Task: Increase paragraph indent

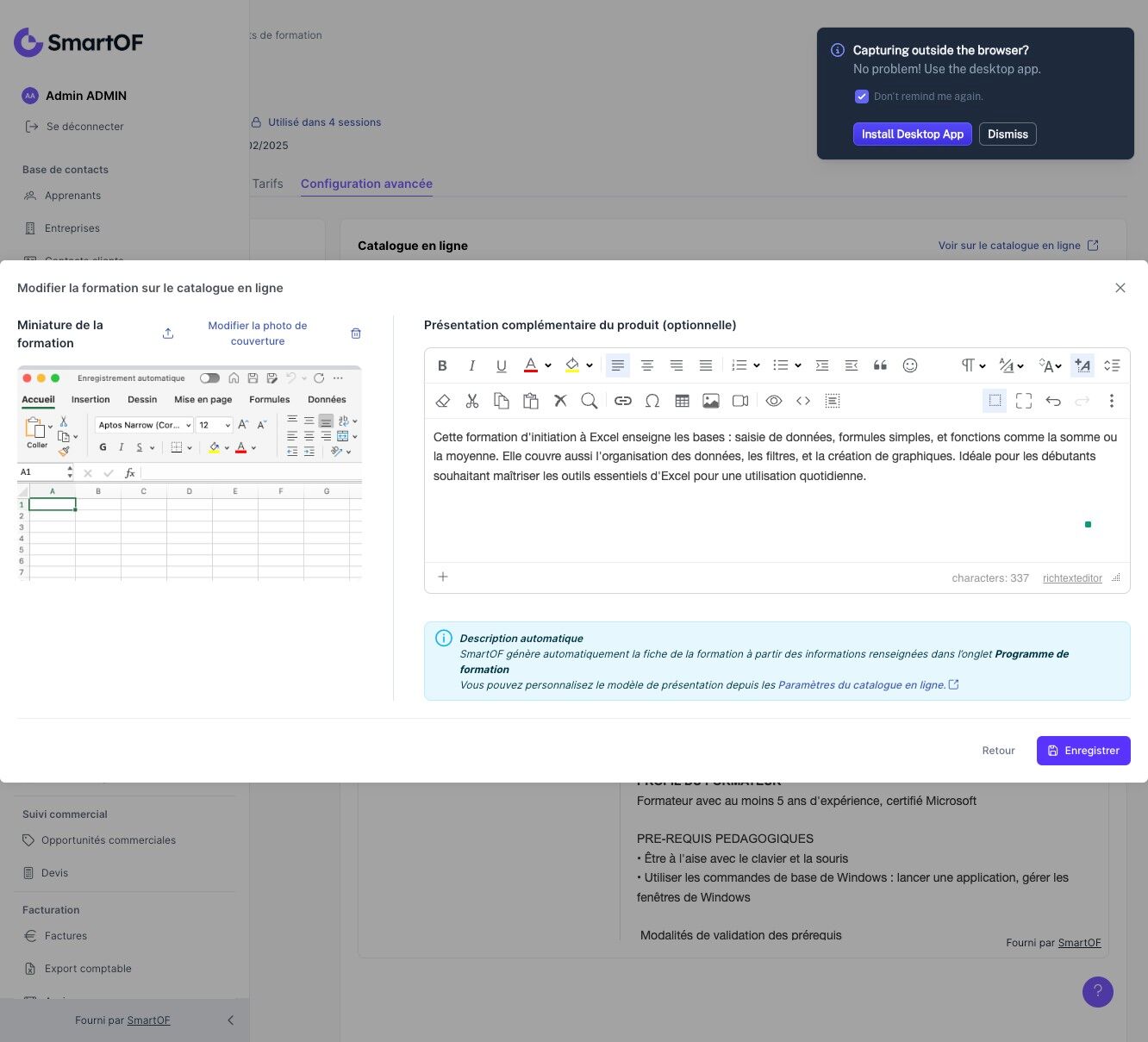Action: coord(822,365)
